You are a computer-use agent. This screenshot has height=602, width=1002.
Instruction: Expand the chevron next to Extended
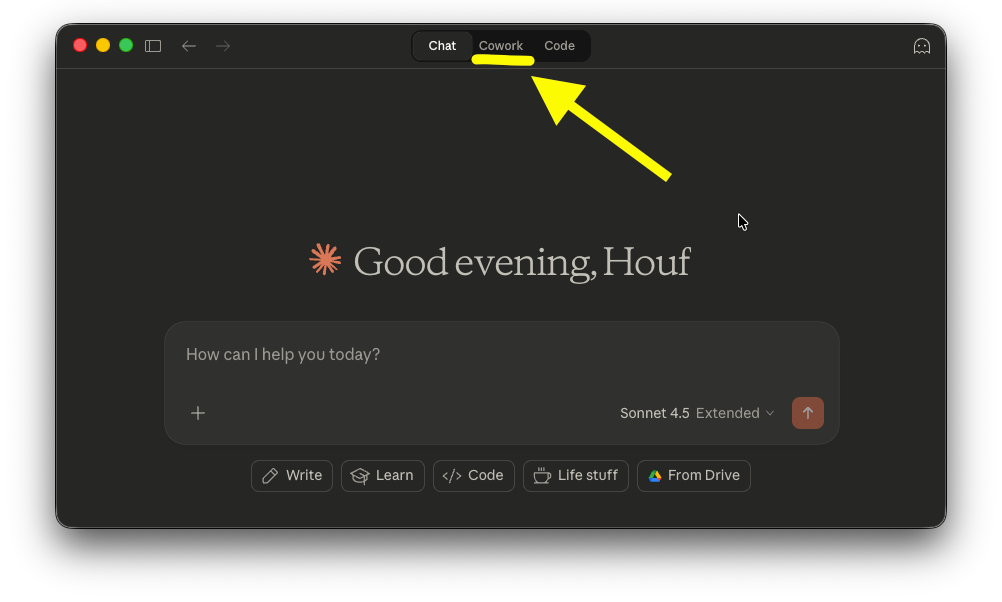(x=770, y=413)
